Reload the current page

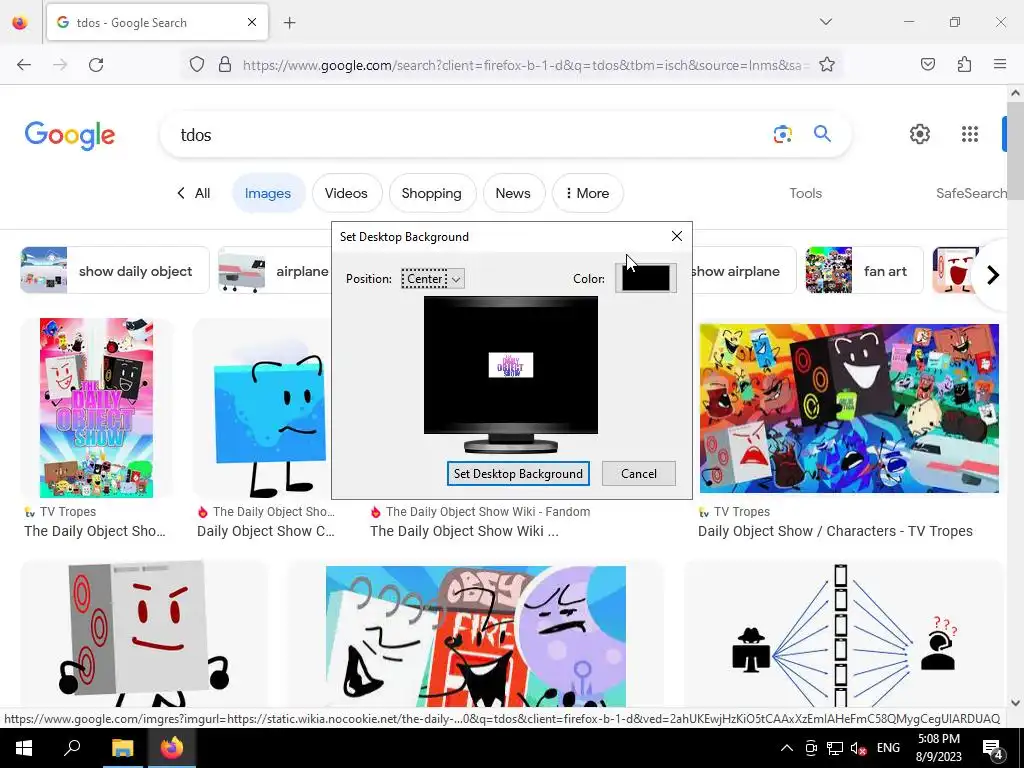click(x=96, y=65)
